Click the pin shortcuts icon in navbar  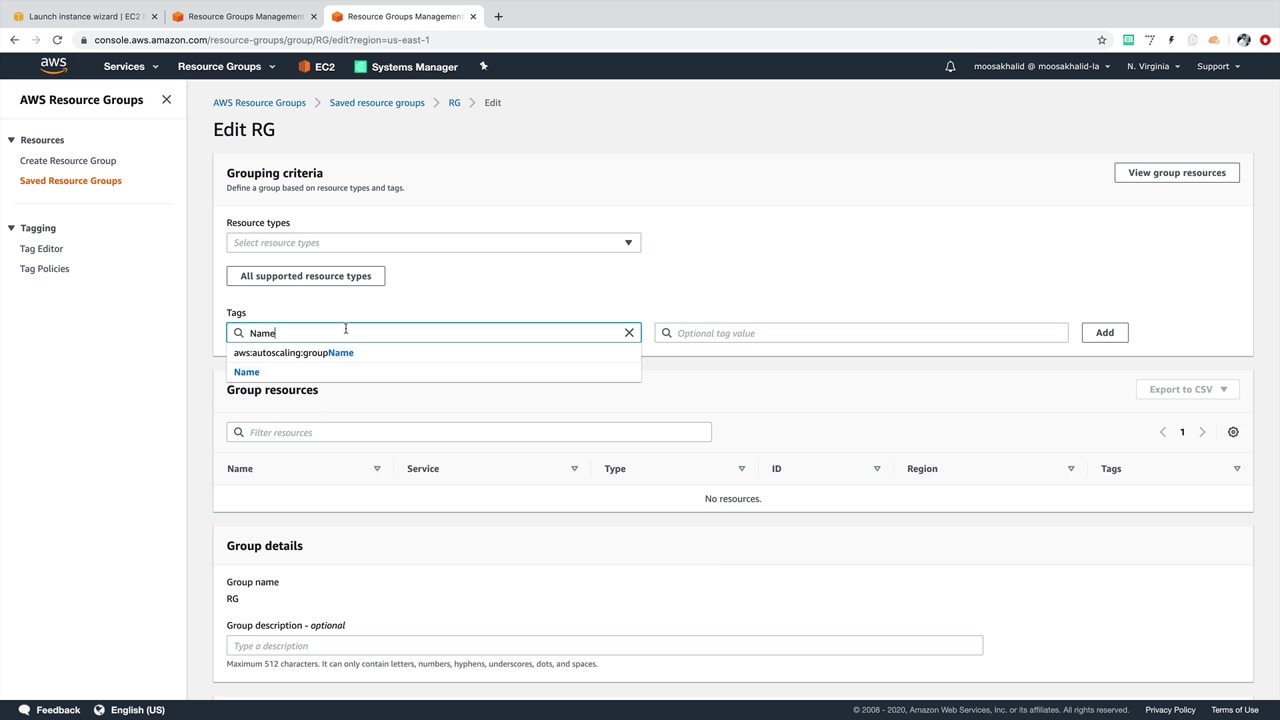[483, 67]
